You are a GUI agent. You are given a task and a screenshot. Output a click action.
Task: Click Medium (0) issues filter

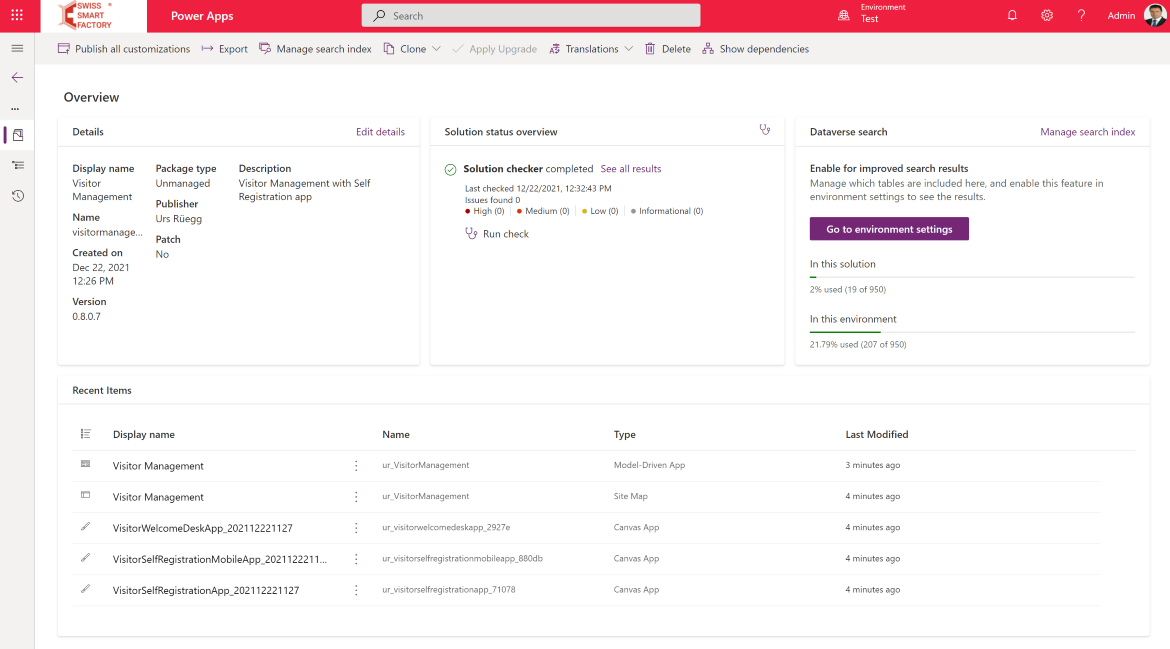[x=543, y=211]
